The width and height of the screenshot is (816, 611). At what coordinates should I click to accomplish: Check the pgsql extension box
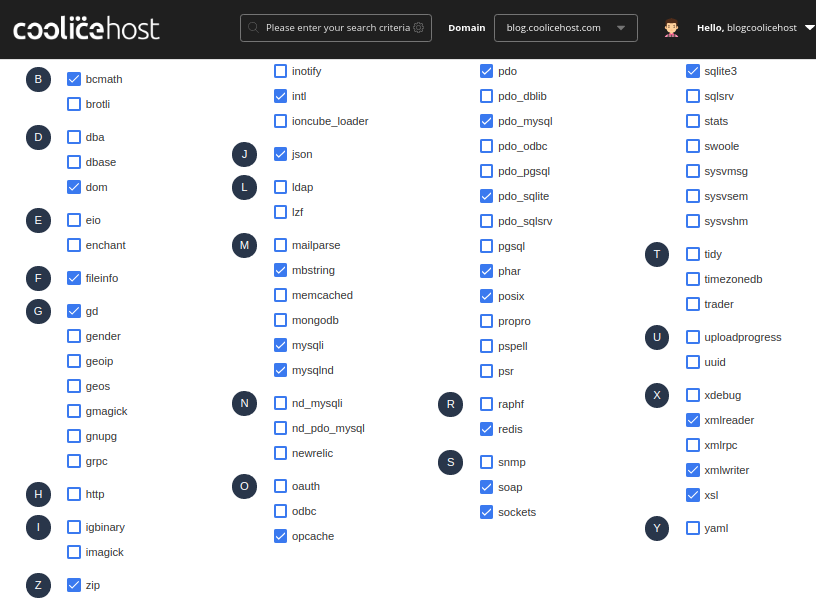(x=487, y=246)
